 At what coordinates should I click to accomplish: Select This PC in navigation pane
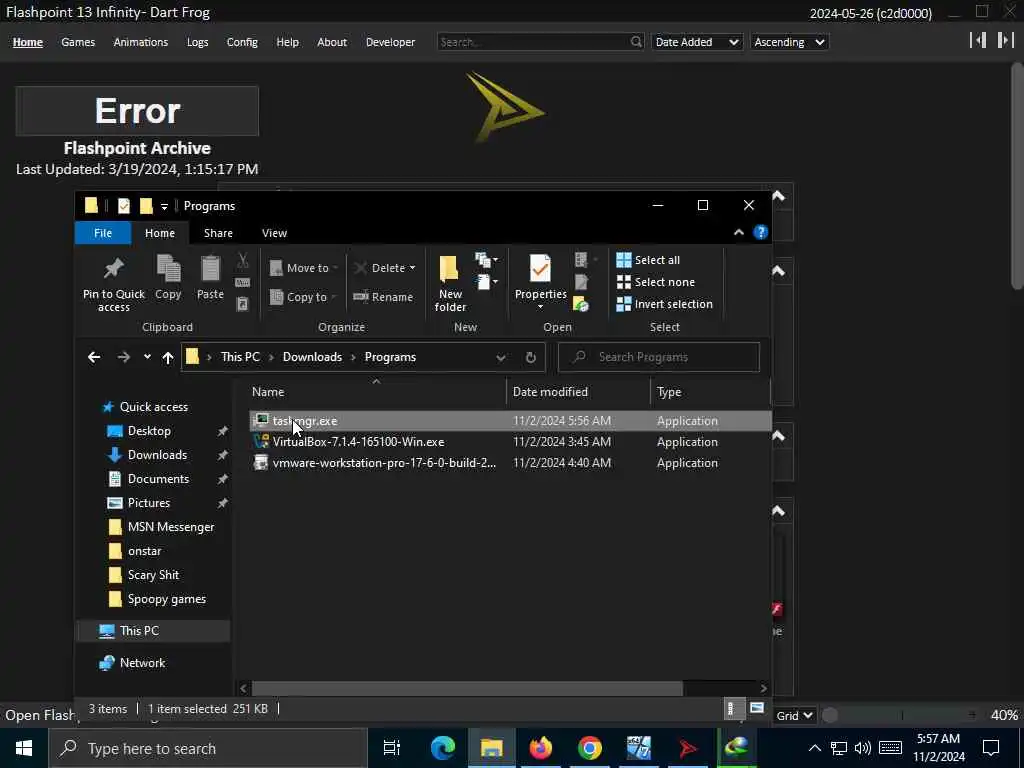138,631
